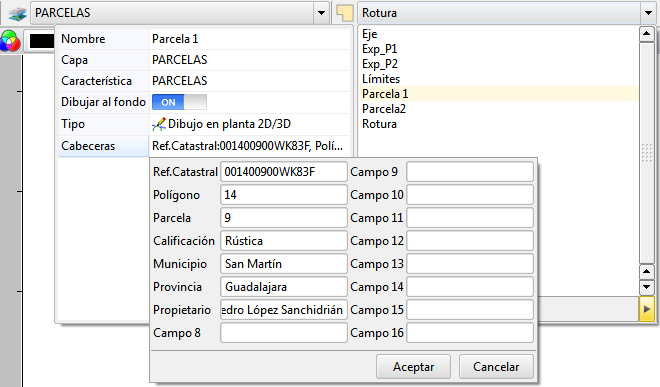Click the Dibujo en planta type icon
Screen dimensions: 660x387
click(159, 124)
